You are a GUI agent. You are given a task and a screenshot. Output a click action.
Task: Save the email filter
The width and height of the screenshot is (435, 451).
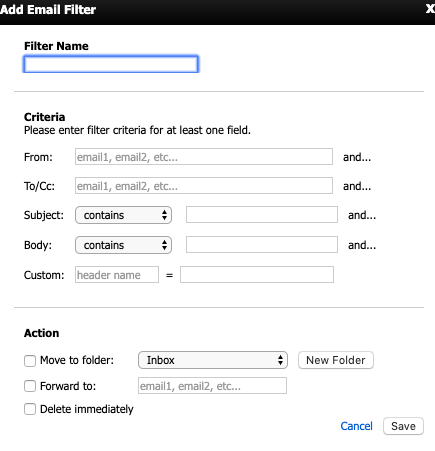coord(403,426)
